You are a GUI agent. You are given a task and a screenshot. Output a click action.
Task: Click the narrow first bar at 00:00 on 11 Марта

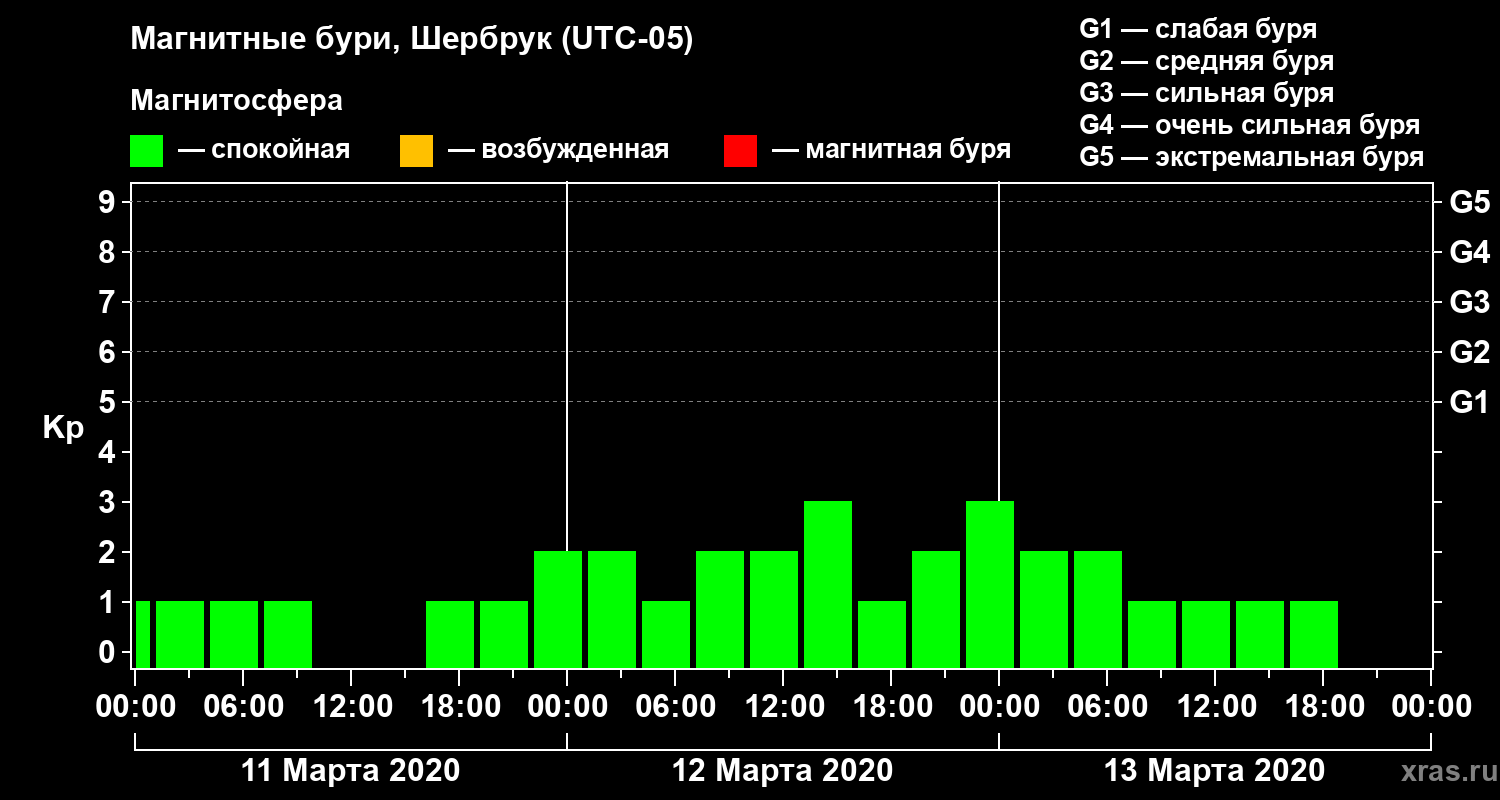(x=143, y=634)
